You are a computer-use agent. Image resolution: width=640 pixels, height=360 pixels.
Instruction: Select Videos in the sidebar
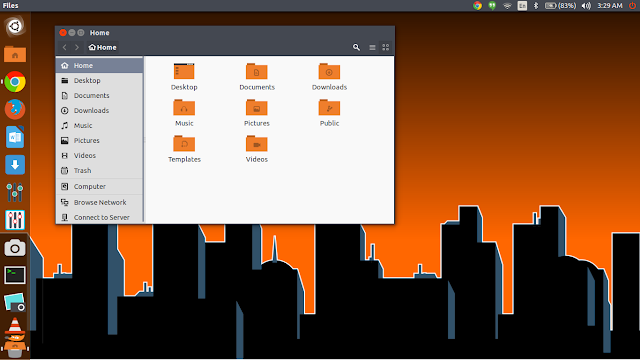[x=100, y=156]
